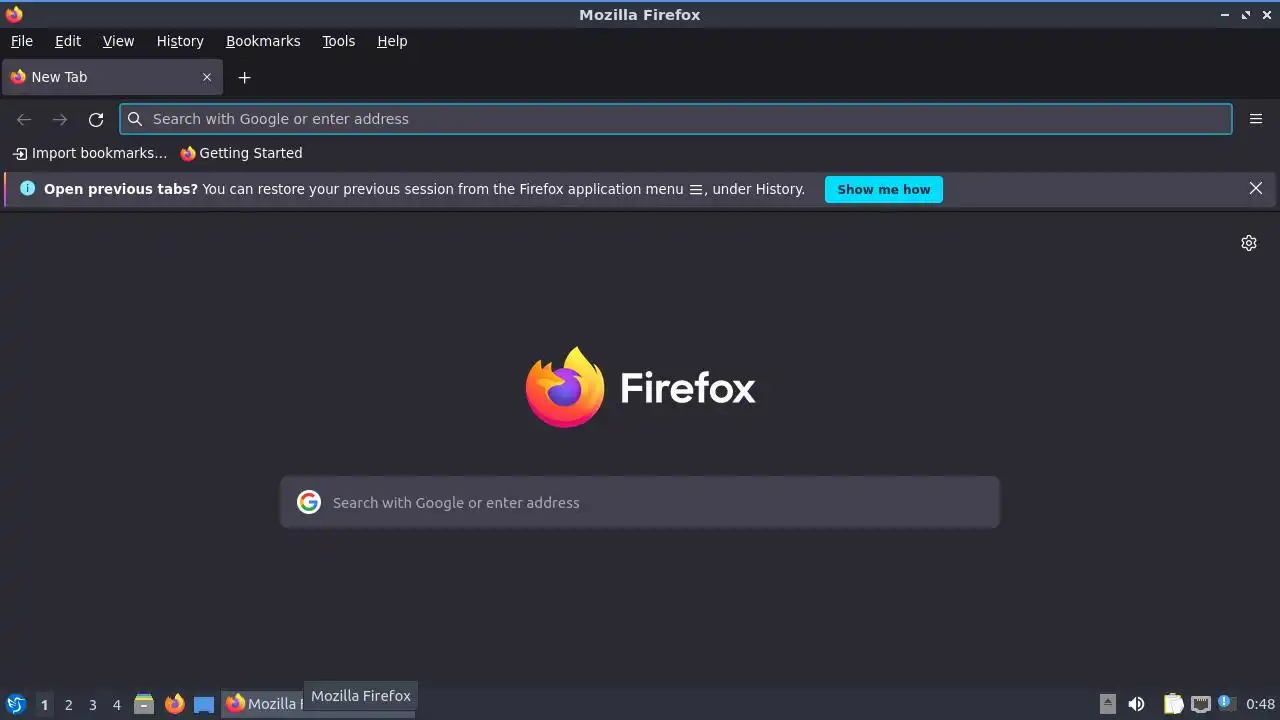Click the Getting Started bookmark

pyautogui.click(x=241, y=153)
